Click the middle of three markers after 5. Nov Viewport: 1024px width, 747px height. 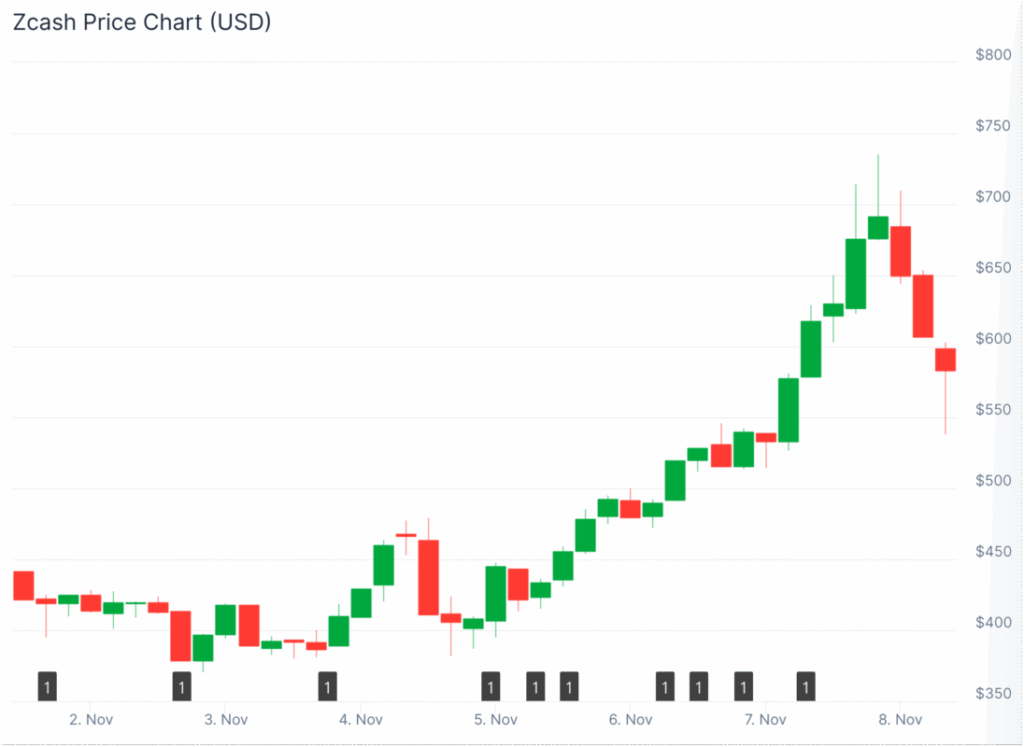pos(535,687)
